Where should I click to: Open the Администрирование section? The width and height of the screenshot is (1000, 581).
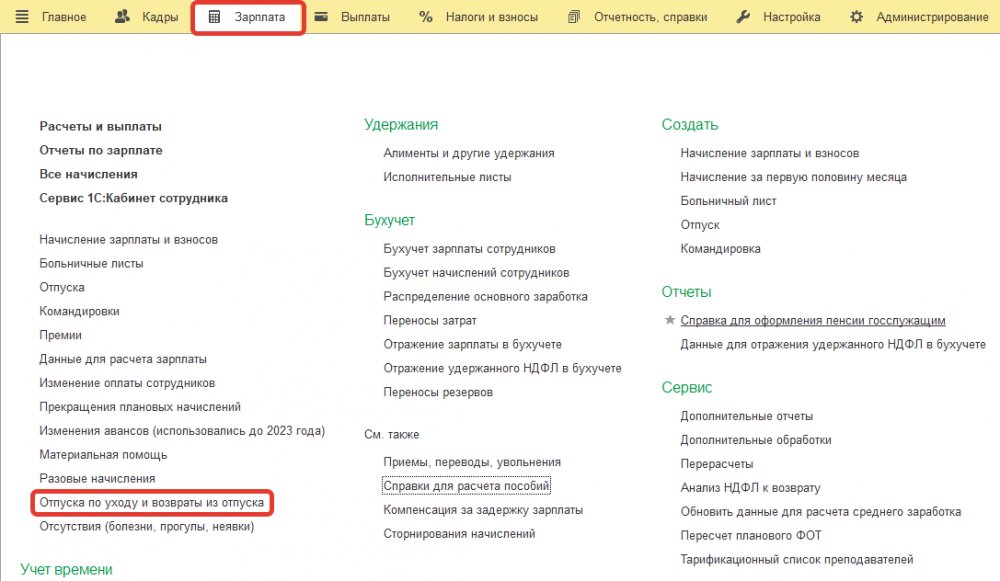click(932, 17)
